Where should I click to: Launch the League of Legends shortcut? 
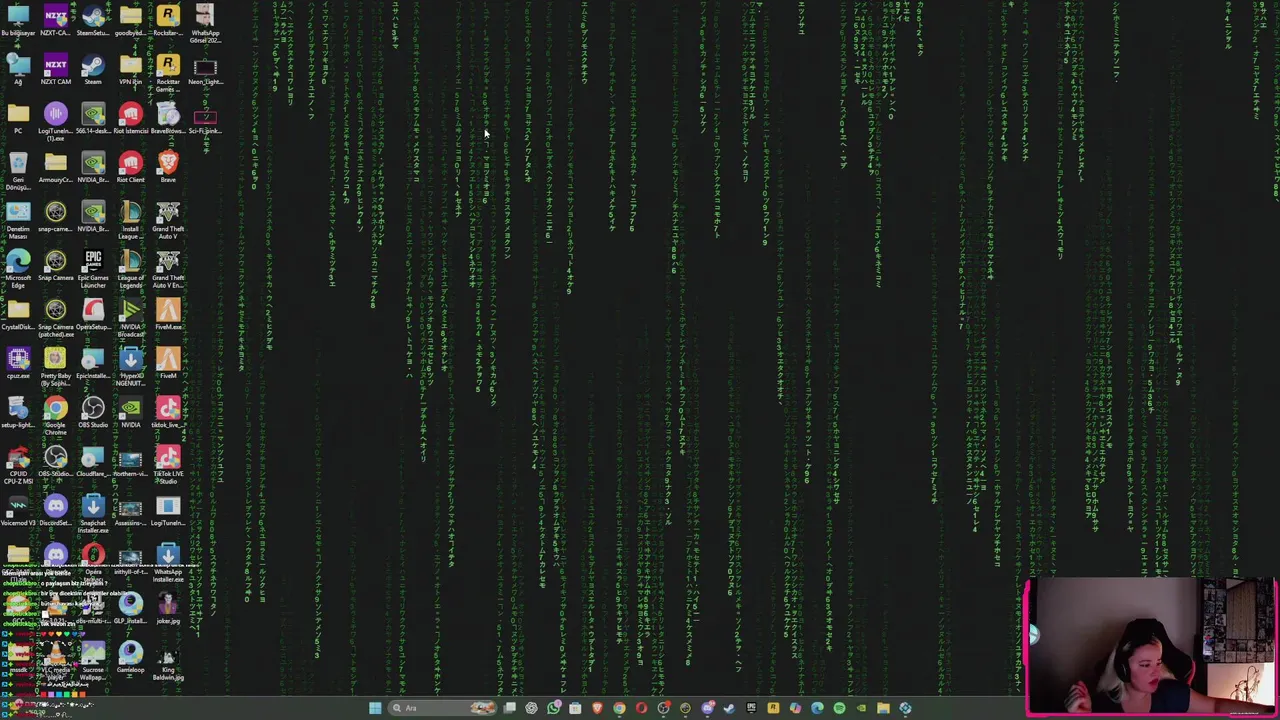click(131, 270)
